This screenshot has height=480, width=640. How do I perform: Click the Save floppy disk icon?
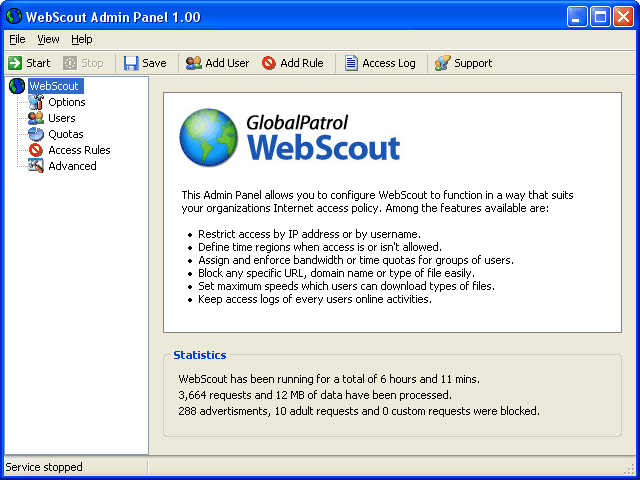[131, 63]
